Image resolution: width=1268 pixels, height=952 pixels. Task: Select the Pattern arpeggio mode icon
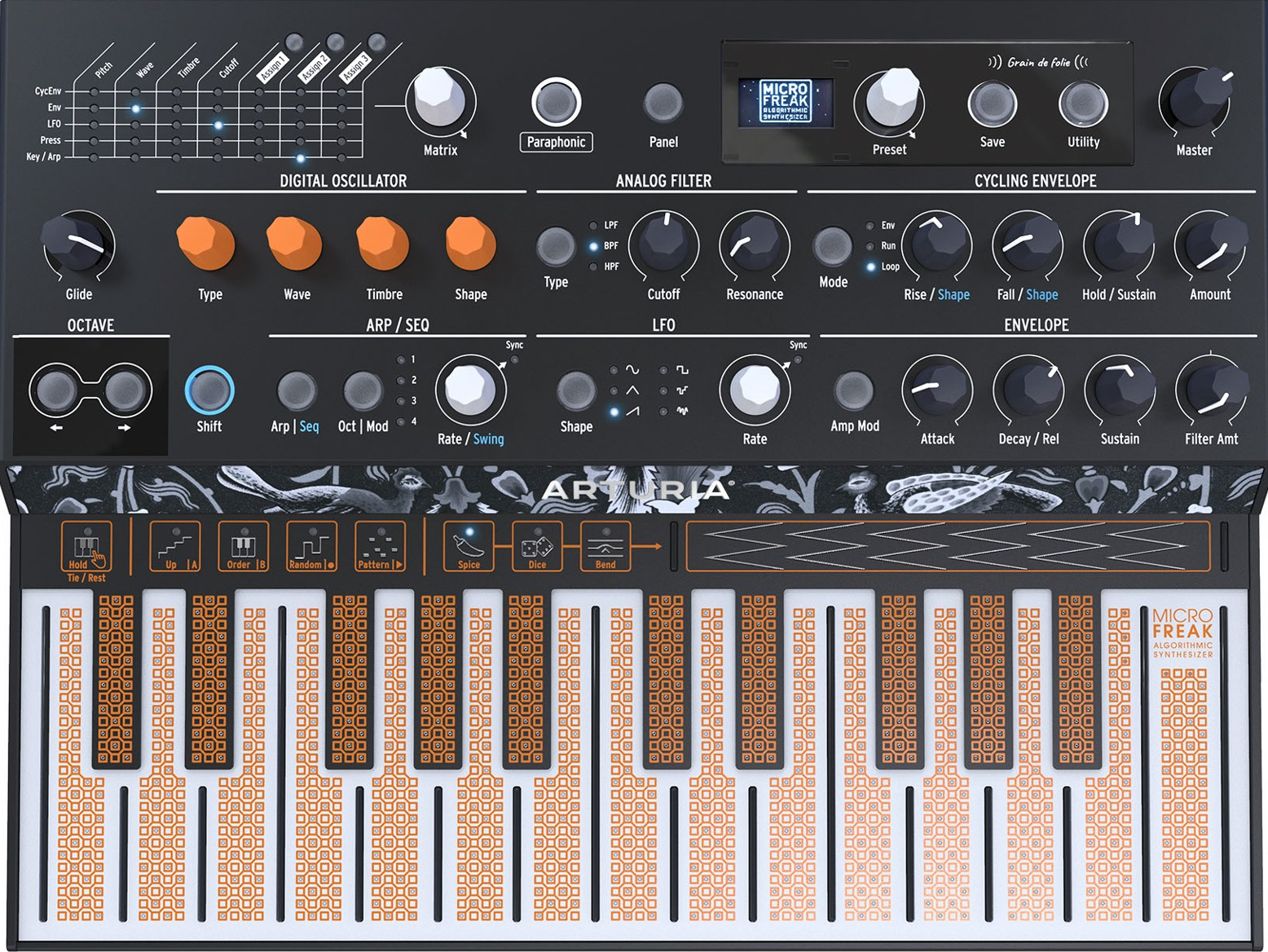[x=381, y=546]
